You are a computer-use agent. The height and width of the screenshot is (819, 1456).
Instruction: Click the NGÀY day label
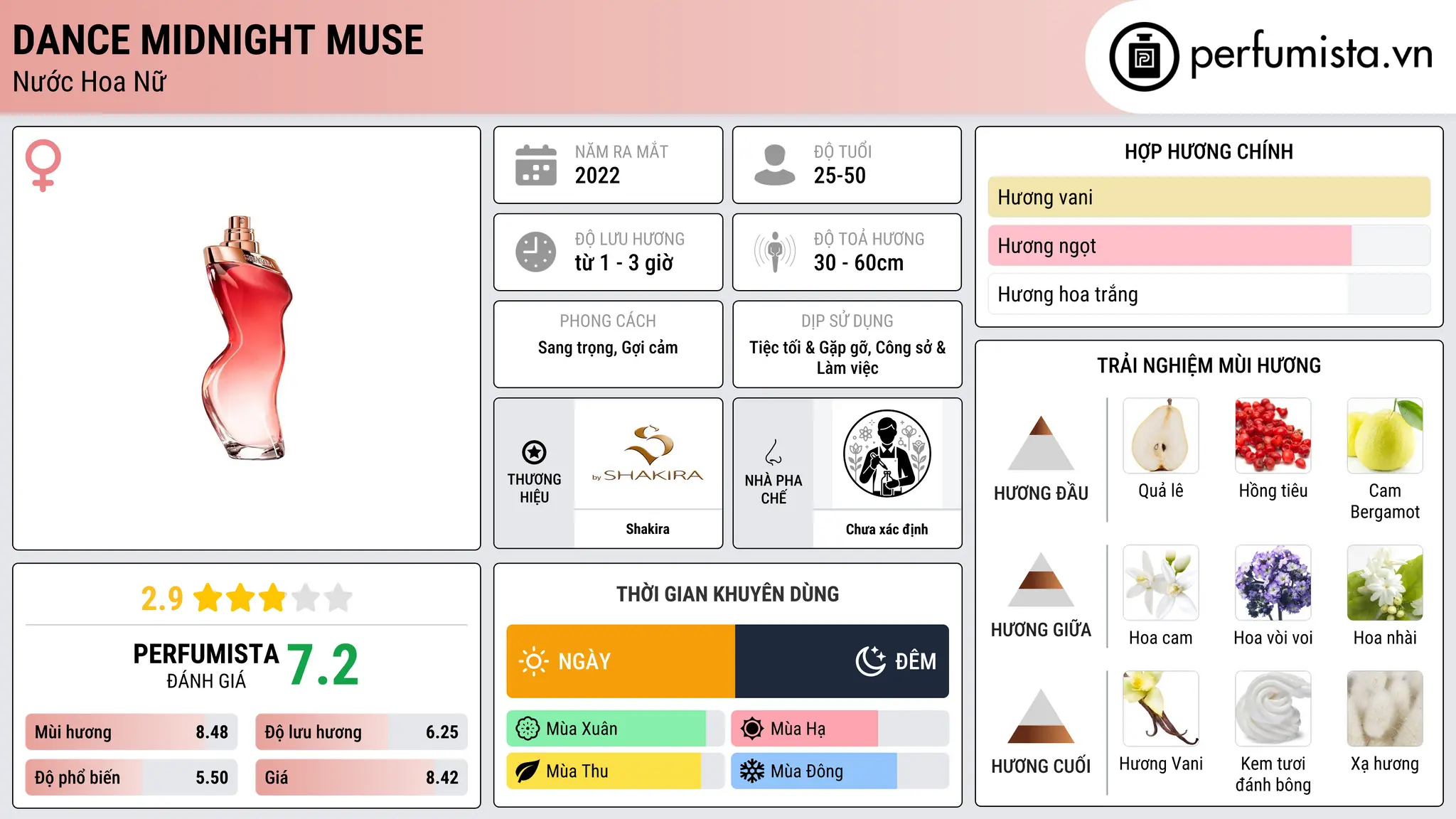click(584, 661)
